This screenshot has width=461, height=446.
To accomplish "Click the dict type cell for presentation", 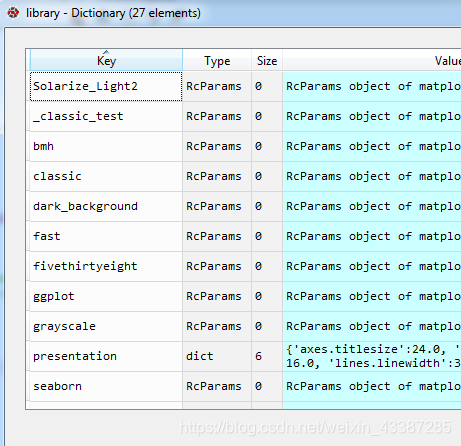I will click(217, 356).
